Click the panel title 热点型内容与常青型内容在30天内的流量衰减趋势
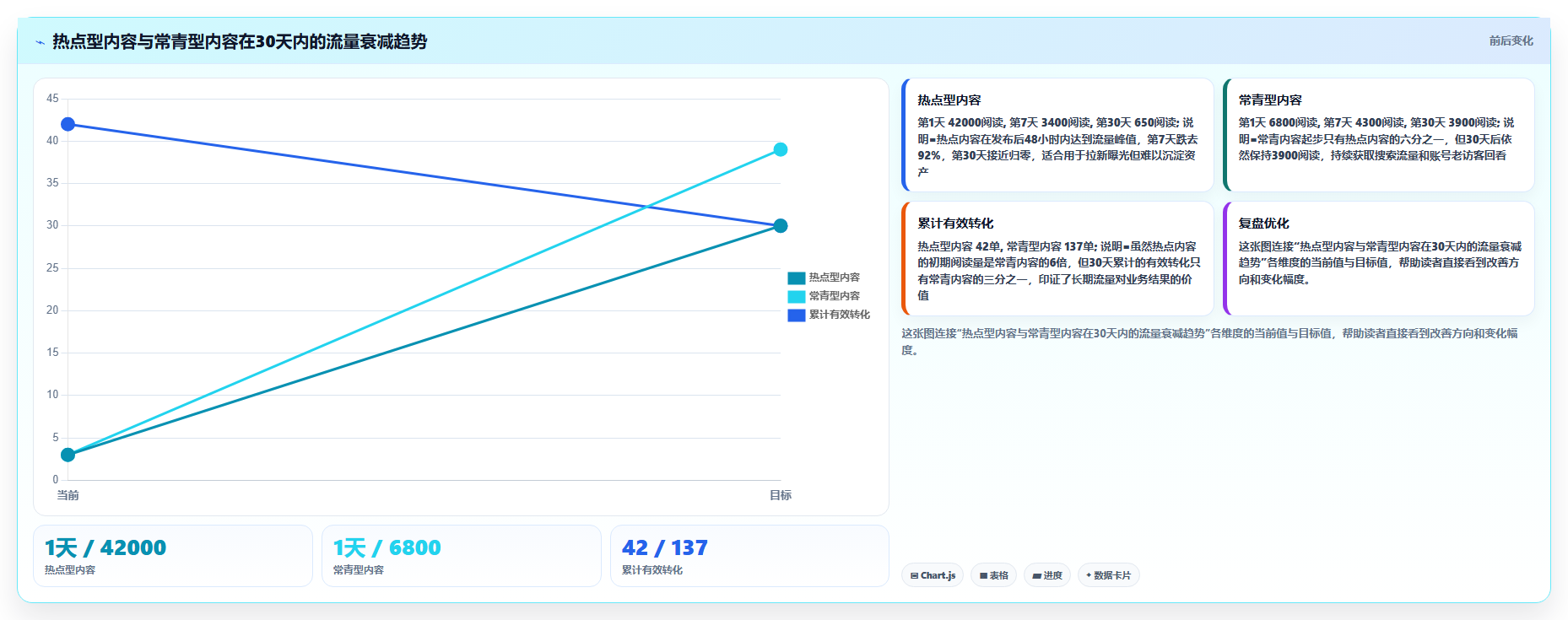This screenshot has height=620, width=1568. tap(240, 41)
